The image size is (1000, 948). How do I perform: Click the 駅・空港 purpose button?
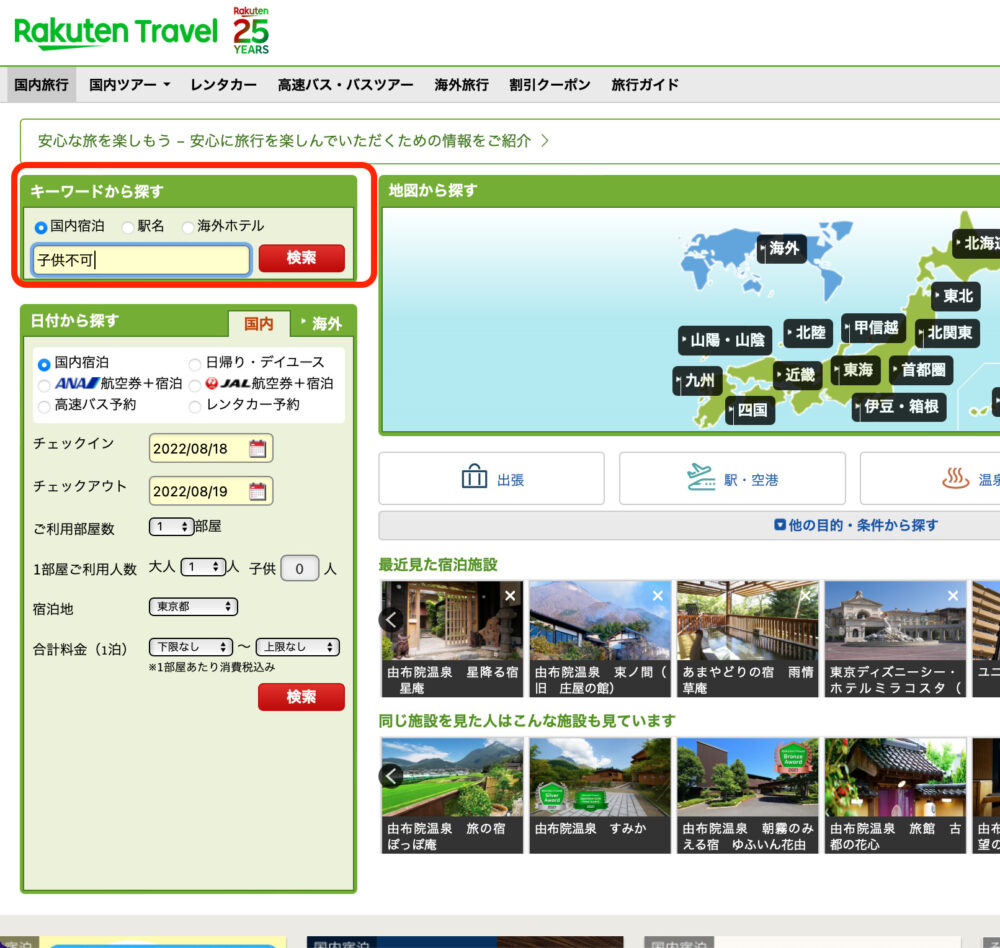[x=732, y=478]
